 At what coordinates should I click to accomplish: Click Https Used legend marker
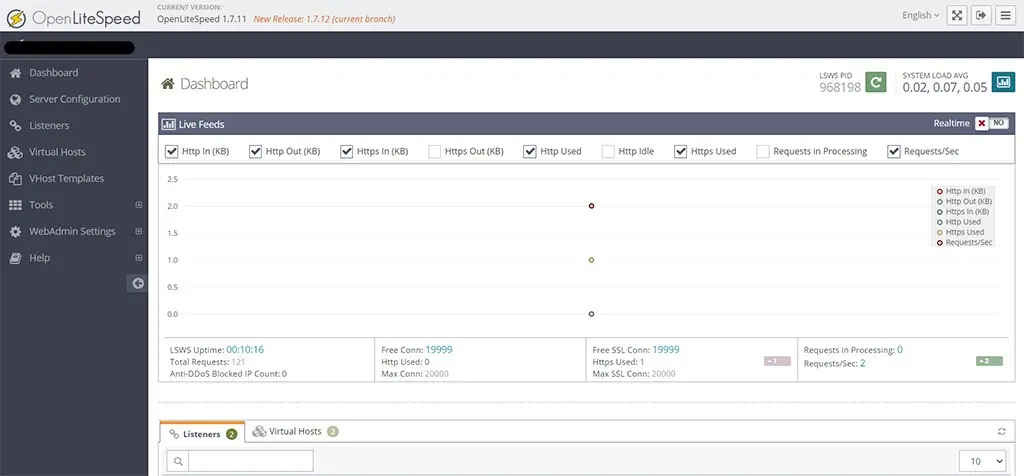tap(940, 232)
